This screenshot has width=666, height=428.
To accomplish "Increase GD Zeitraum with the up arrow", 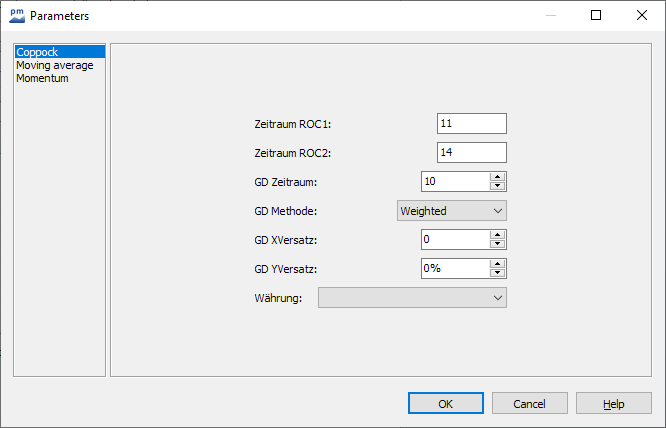I will pyautogui.click(x=497, y=177).
